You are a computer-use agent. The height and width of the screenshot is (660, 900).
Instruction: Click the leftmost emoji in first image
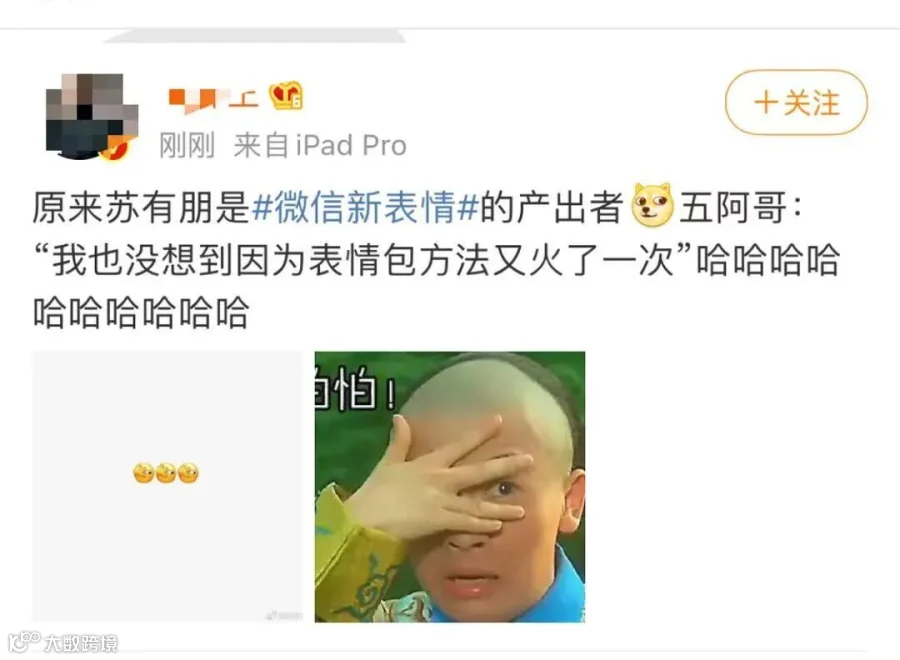tap(143, 473)
